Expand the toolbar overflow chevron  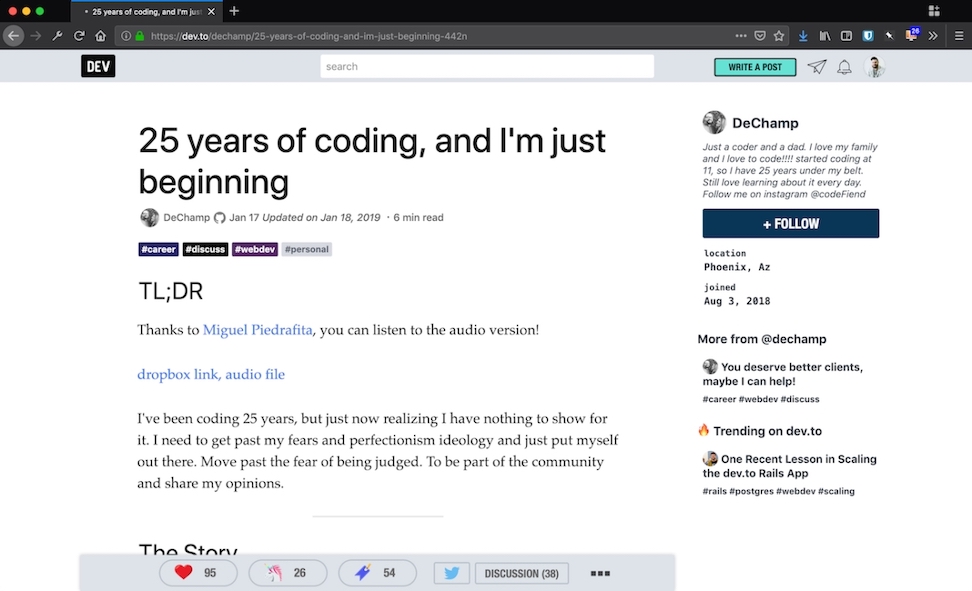coord(932,35)
